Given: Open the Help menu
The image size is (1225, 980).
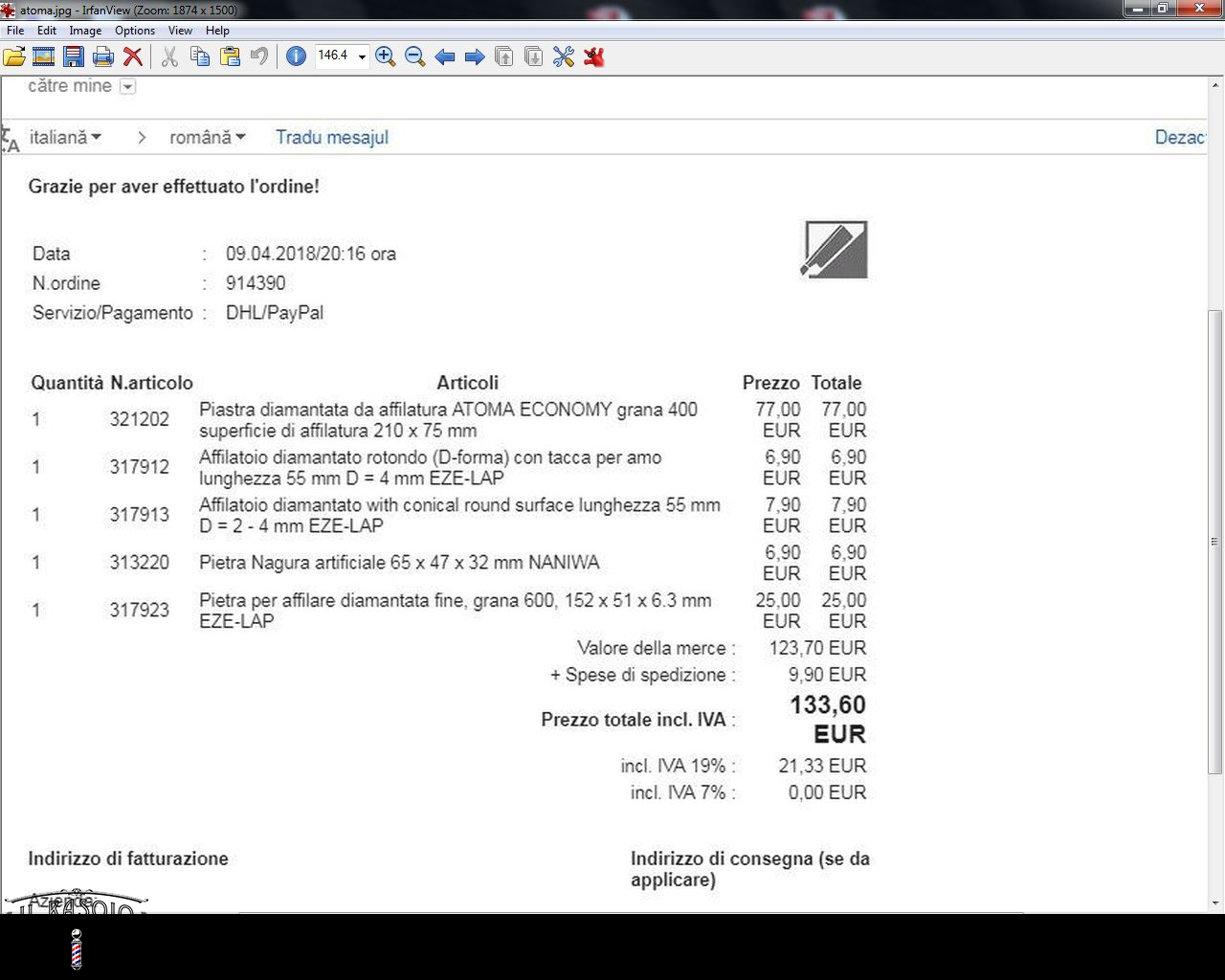Looking at the screenshot, I should pyautogui.click(x=217, y=31).
